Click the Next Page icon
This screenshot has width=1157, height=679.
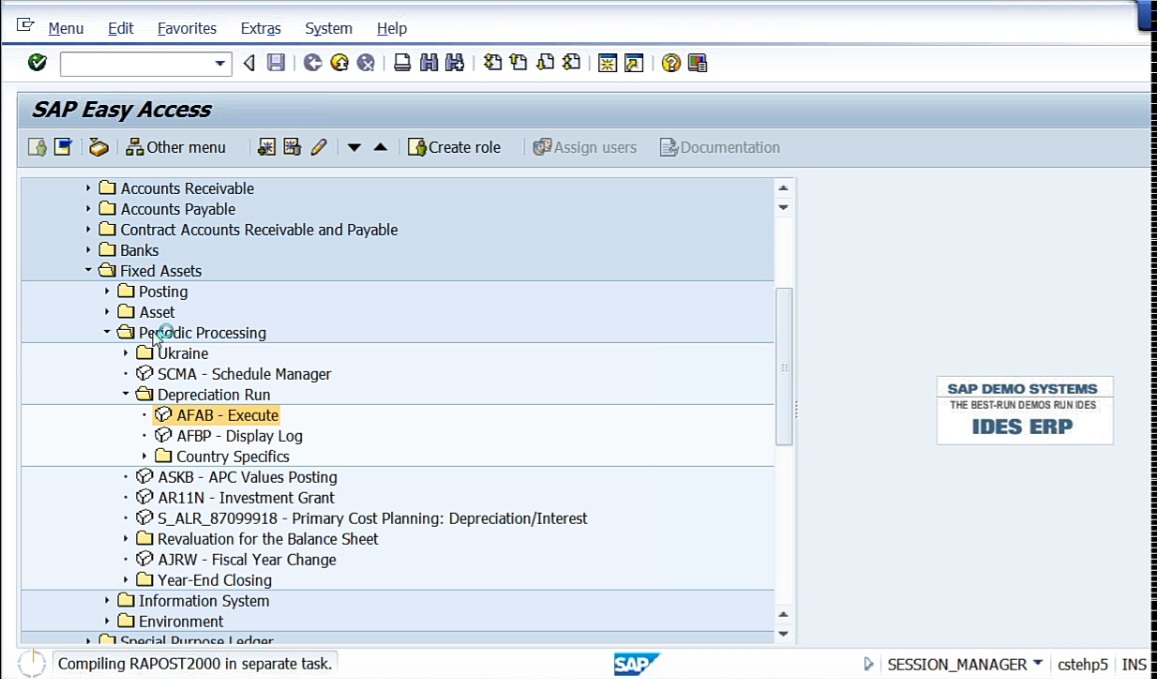(x=545, y=63)
